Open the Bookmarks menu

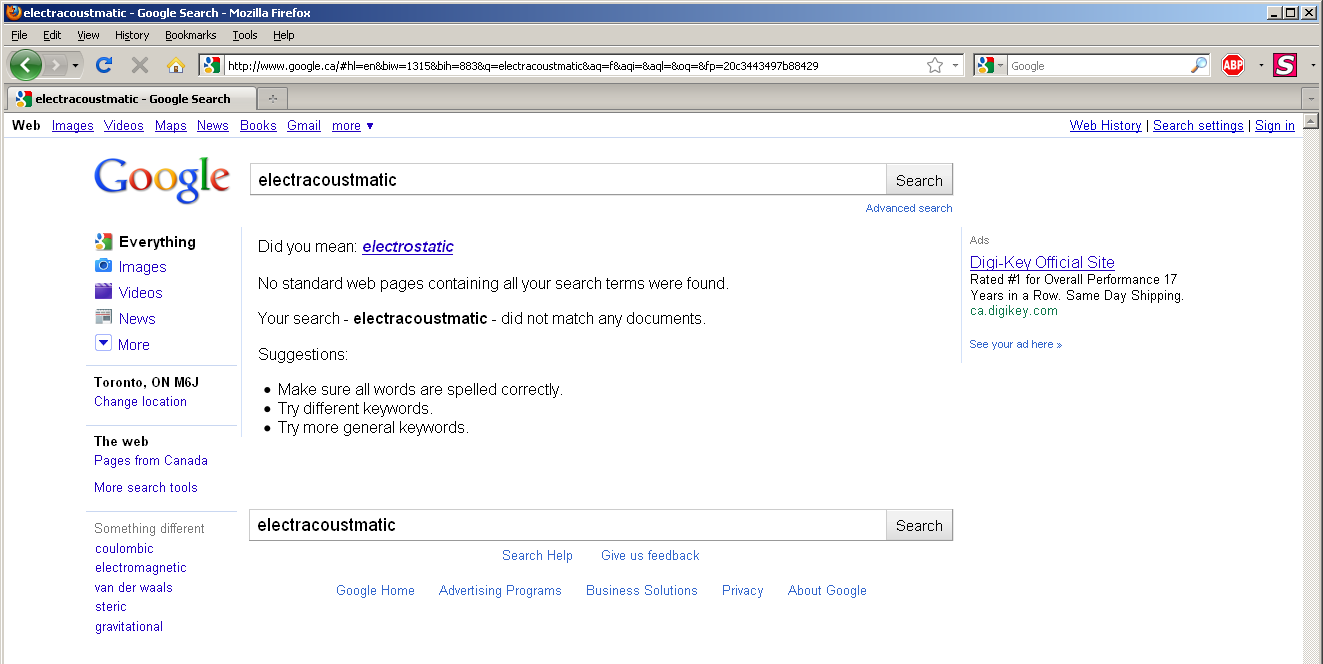(x=190, y=35)
